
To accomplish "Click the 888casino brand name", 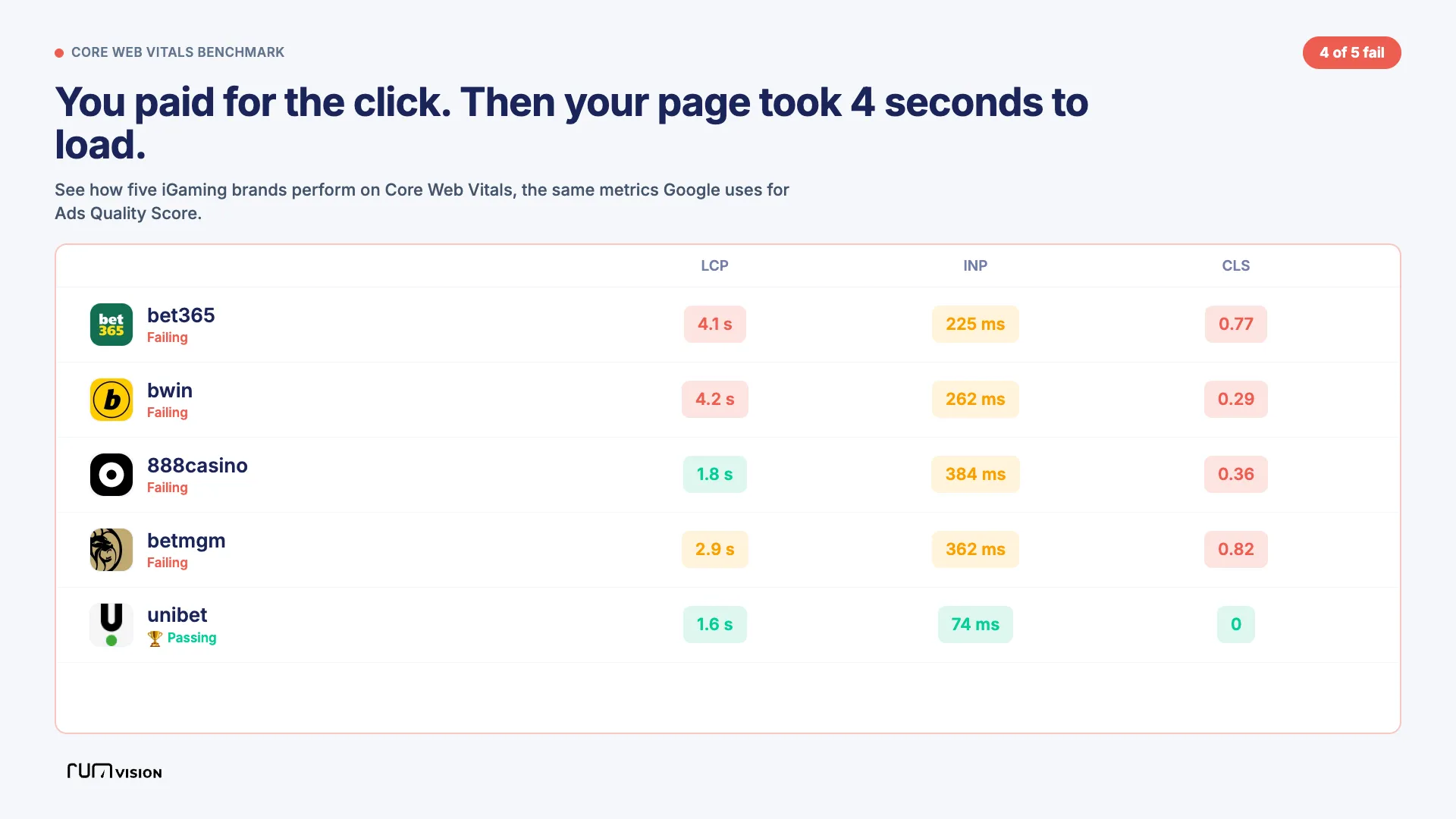I will click(197, 466).
